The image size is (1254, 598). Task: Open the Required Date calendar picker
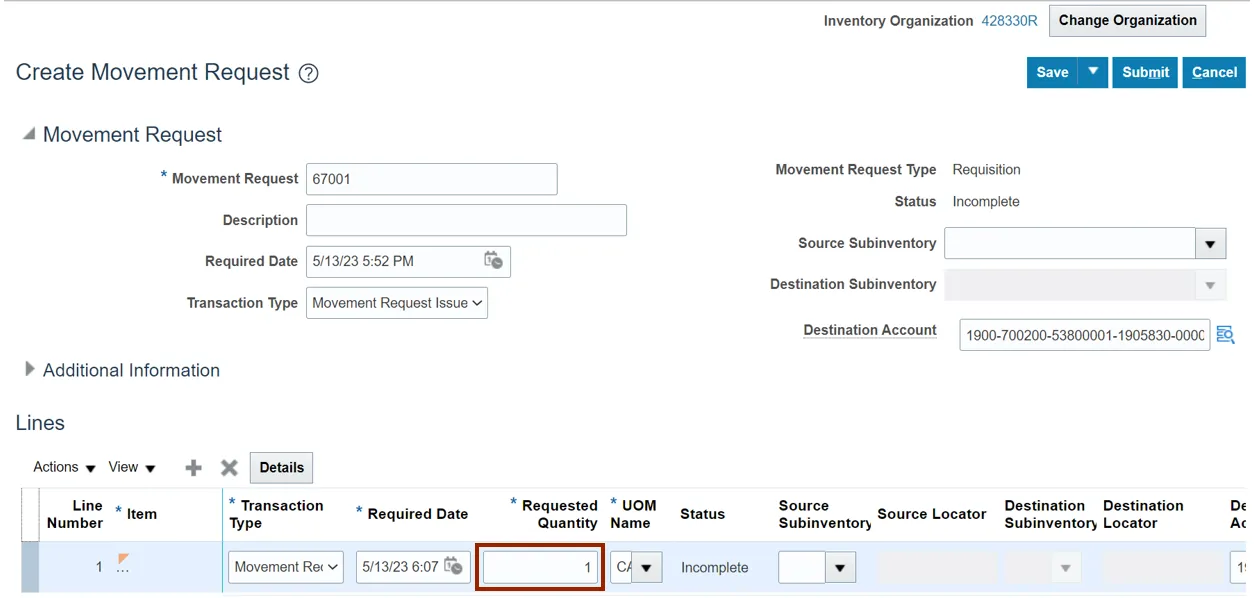(x=493, y=261)
